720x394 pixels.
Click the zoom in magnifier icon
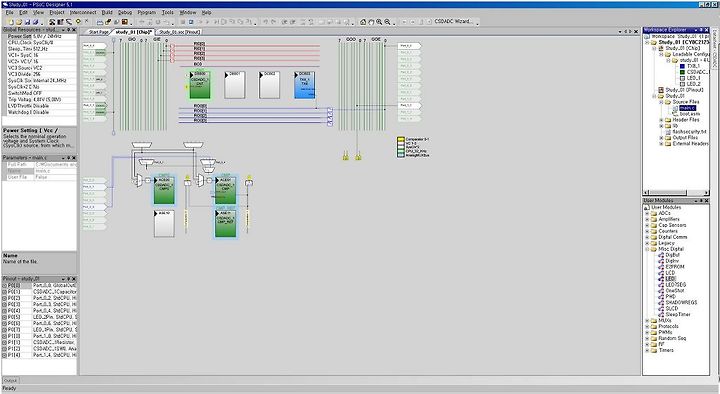point(379,22)
